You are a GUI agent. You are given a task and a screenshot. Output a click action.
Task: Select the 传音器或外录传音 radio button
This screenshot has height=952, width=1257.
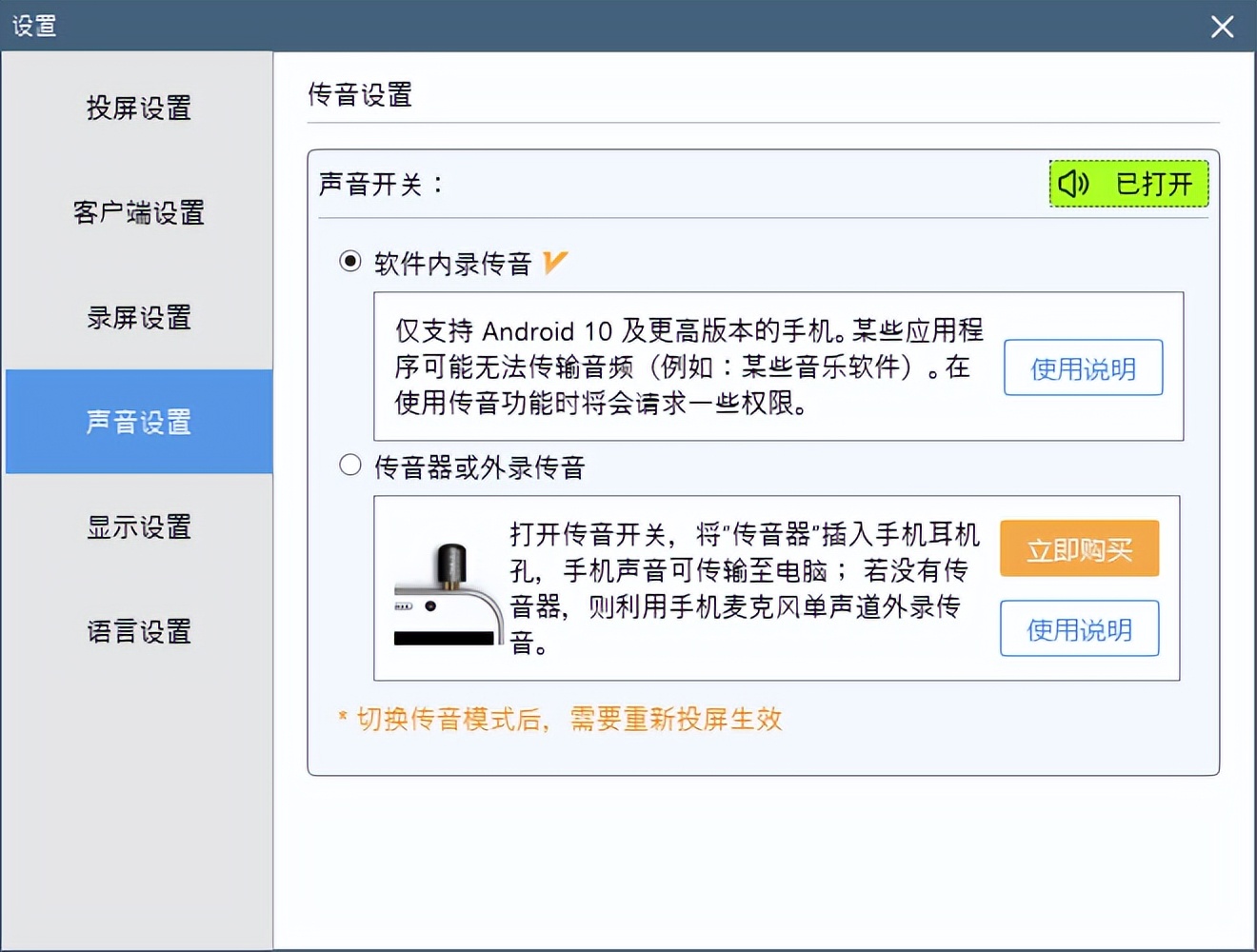point(350,465)
